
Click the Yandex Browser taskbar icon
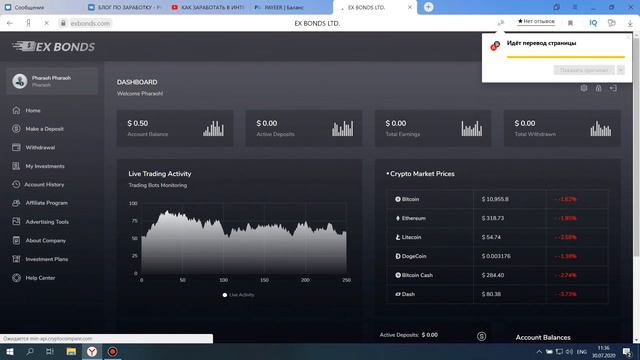[x=92, y=351]
